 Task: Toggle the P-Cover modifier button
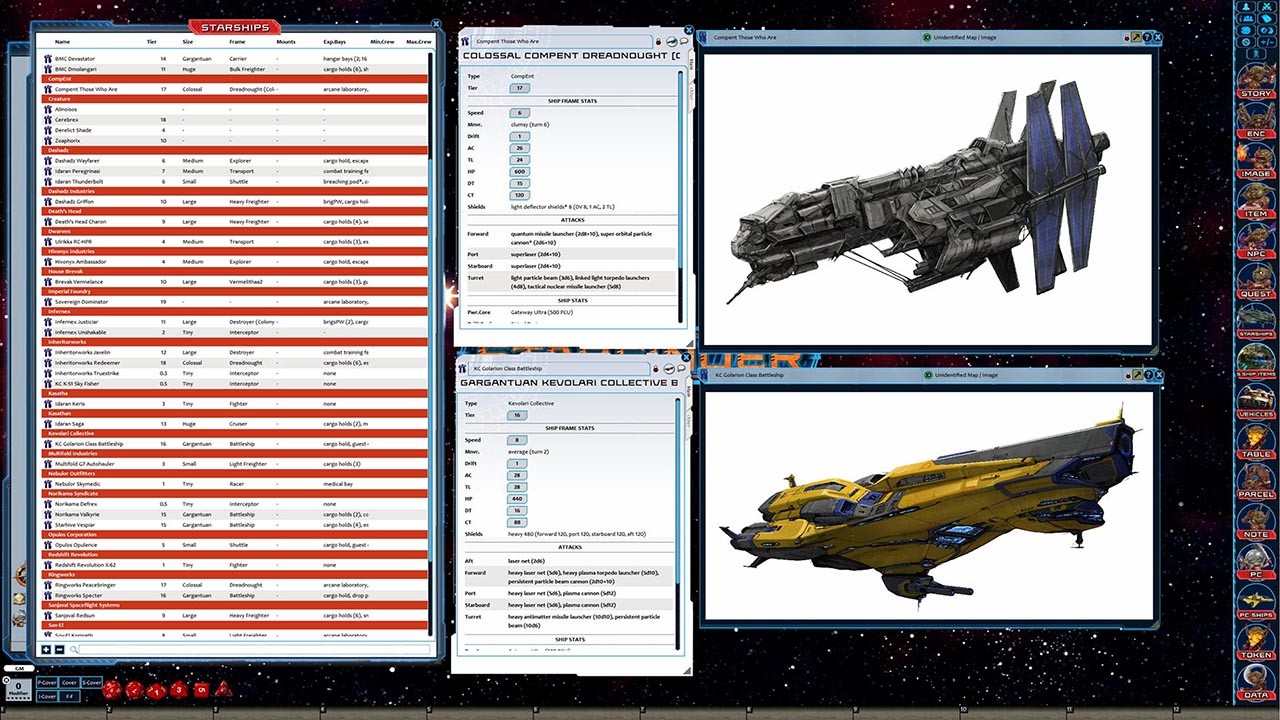point(47,682)
